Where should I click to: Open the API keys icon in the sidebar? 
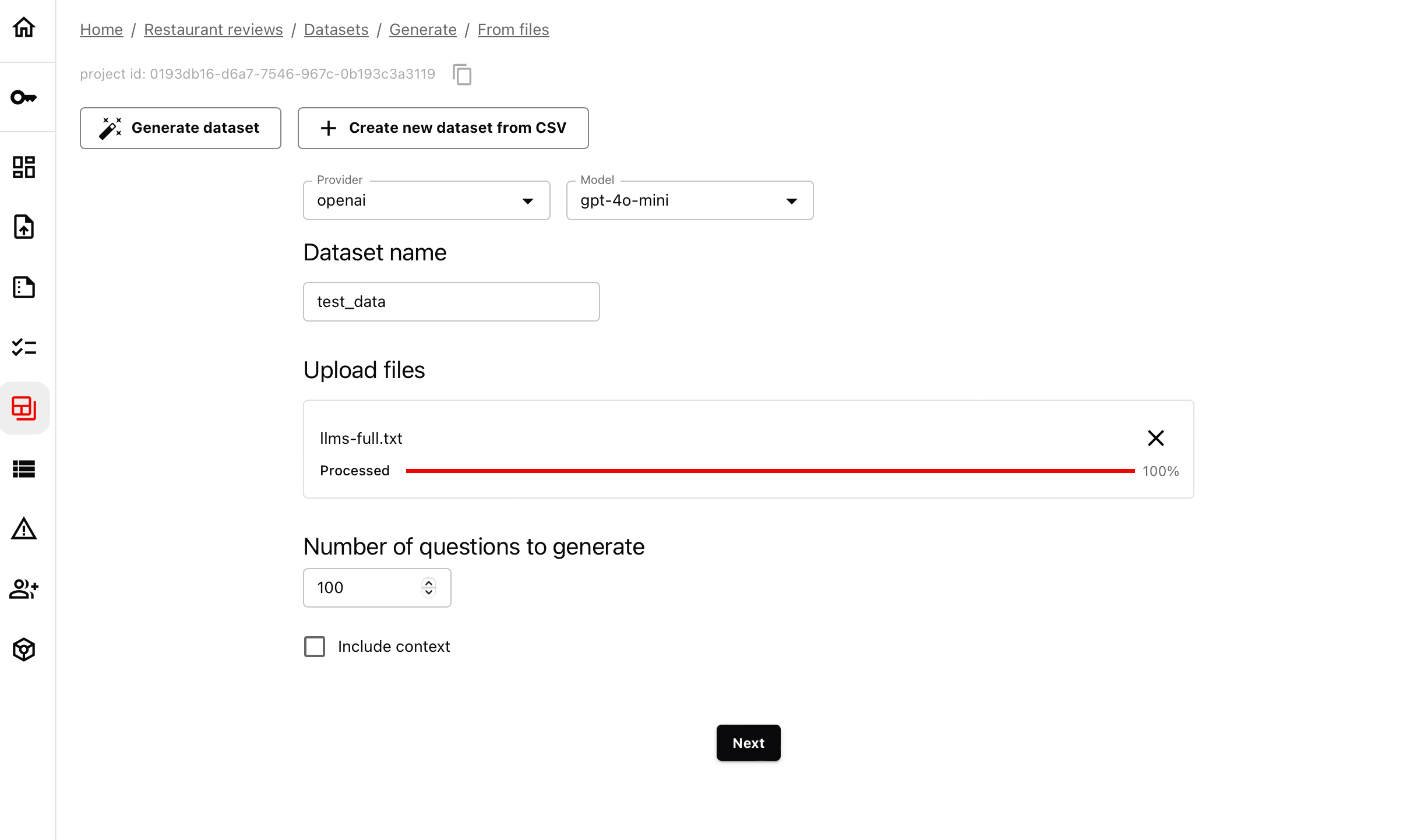coord(24,97)
